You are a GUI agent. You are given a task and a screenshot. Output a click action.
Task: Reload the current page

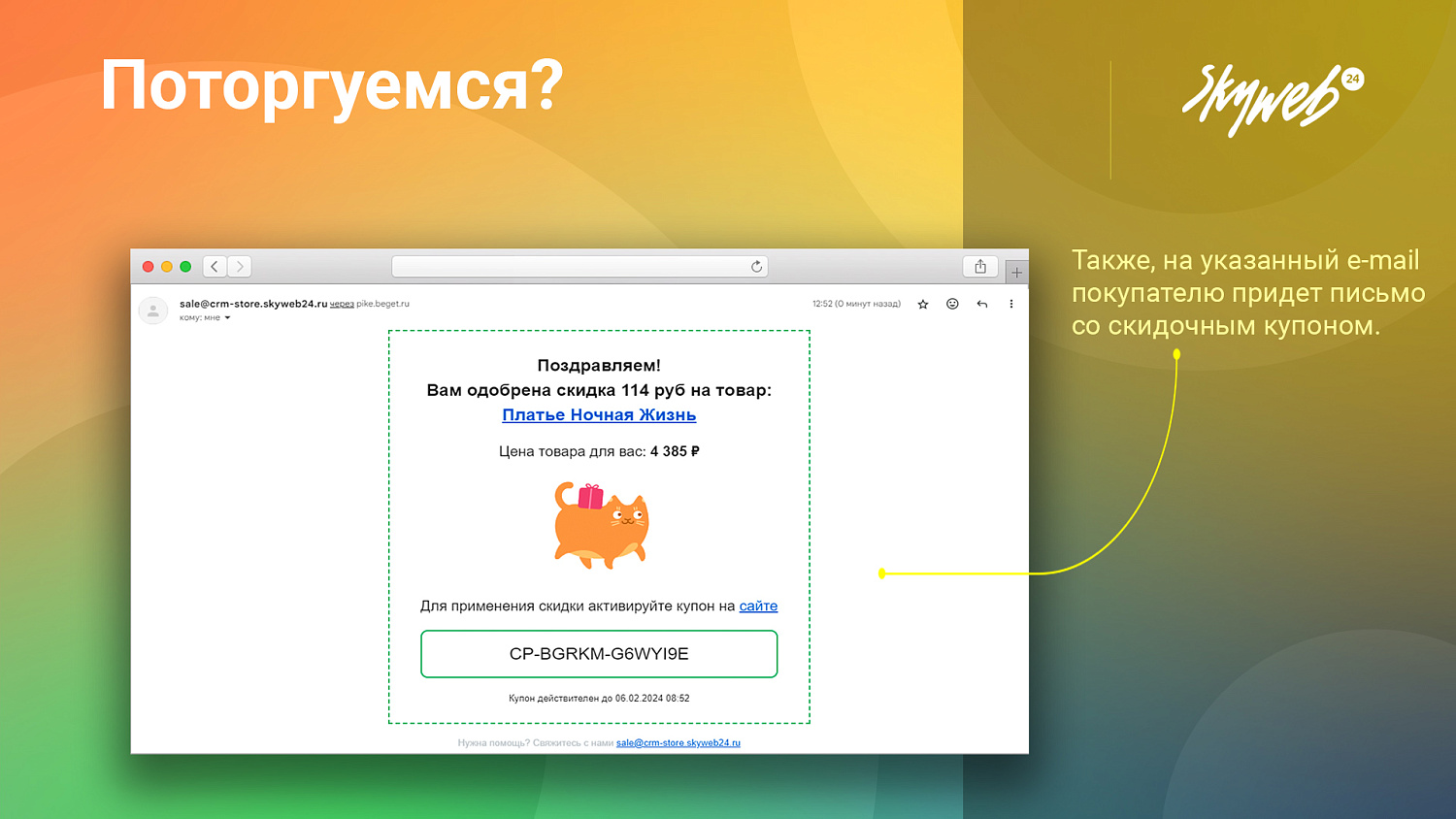point(756,266)
